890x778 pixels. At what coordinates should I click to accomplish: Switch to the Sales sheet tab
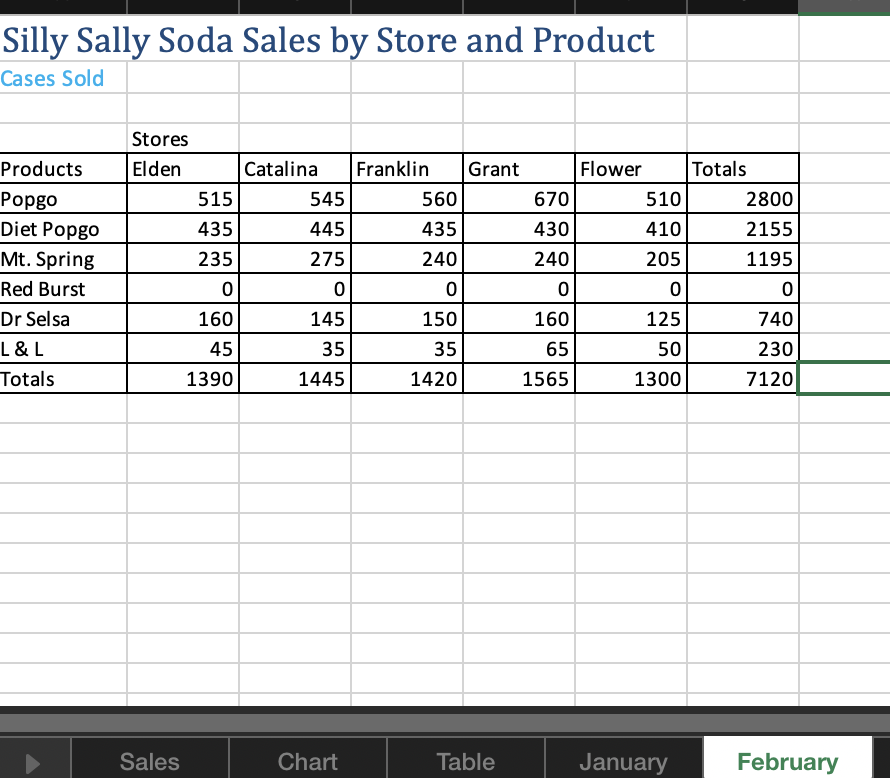[x=148, y=761]
